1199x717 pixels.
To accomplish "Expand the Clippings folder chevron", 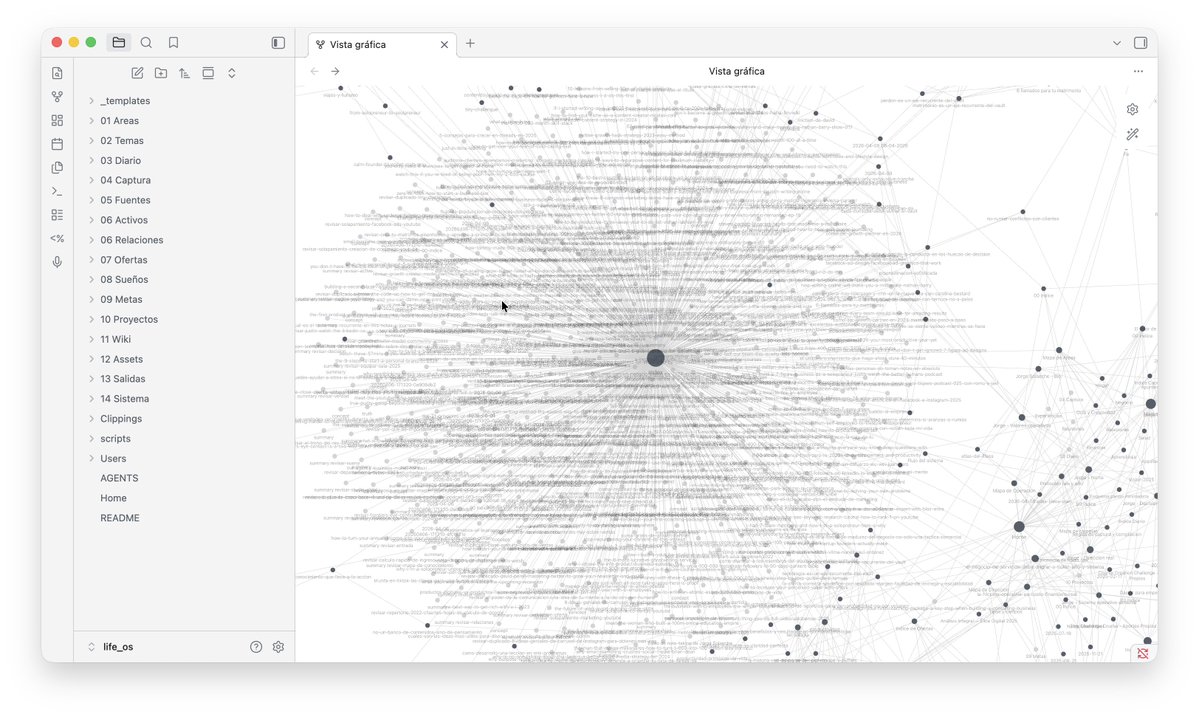I will coord(91,419).
